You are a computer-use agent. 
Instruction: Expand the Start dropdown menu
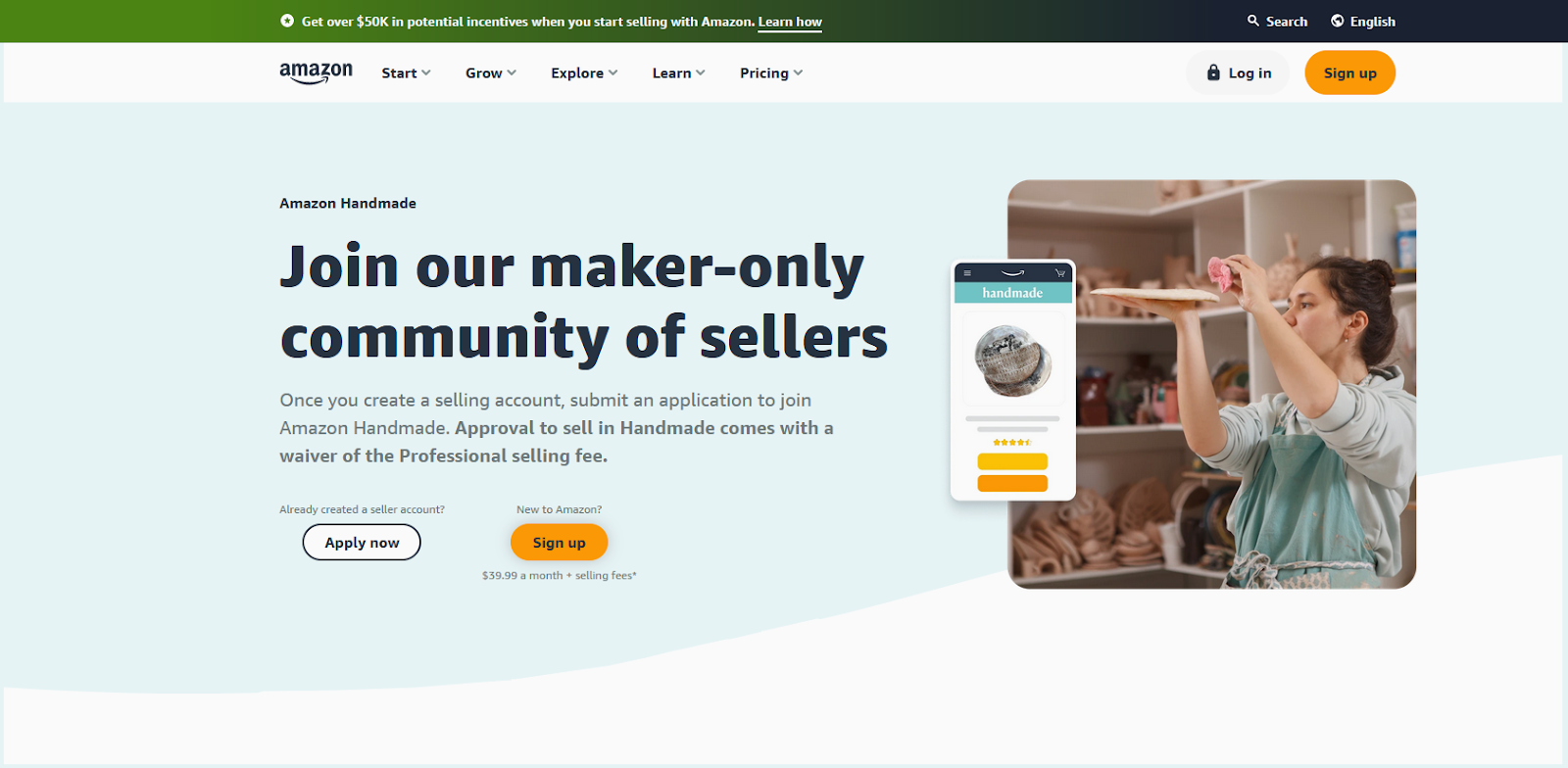[406, 72]
